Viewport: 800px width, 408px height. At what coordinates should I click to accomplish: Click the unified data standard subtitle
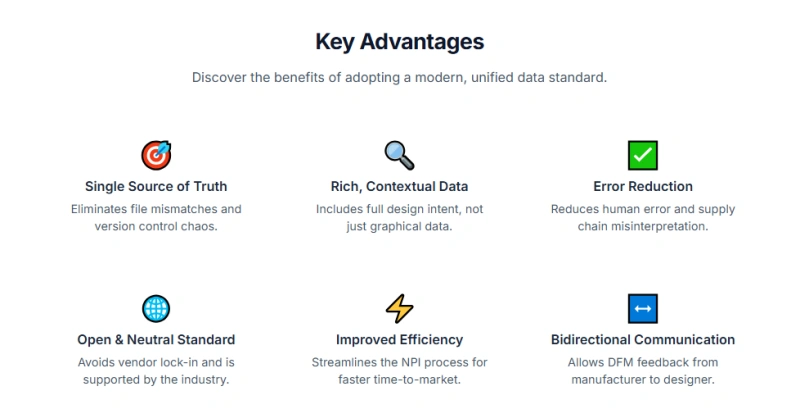click(x=399, y=77)
